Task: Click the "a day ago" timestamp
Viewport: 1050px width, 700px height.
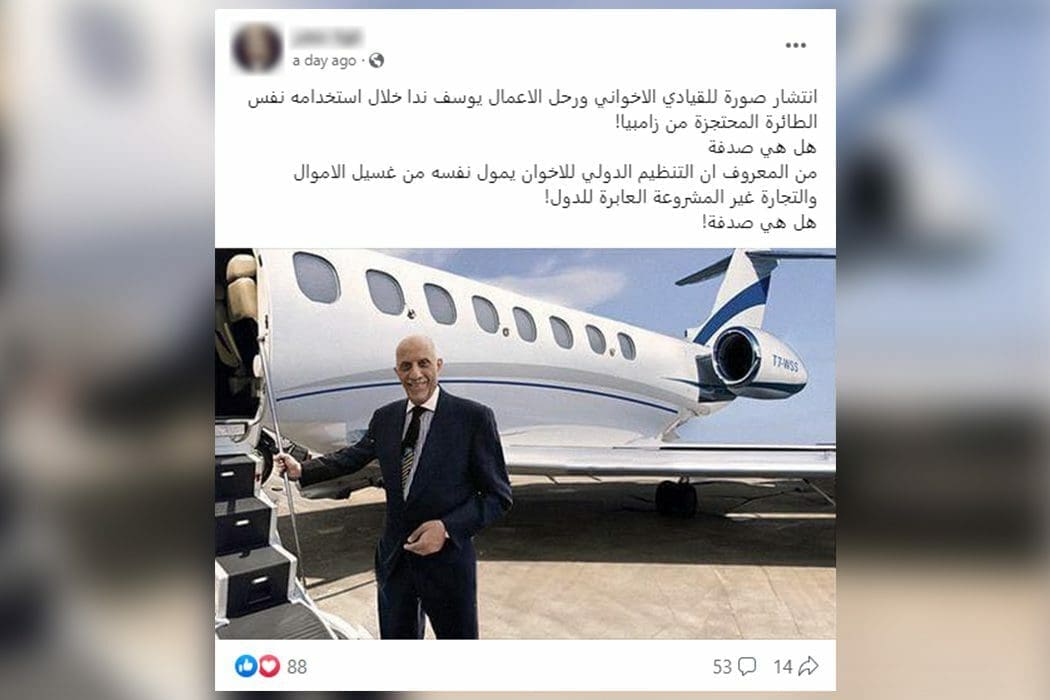Action: pos(324,61)
